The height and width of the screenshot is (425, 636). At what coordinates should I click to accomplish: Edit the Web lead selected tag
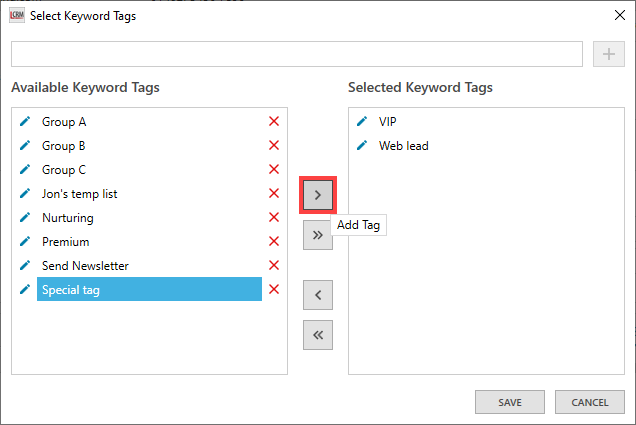coord(362,146)
